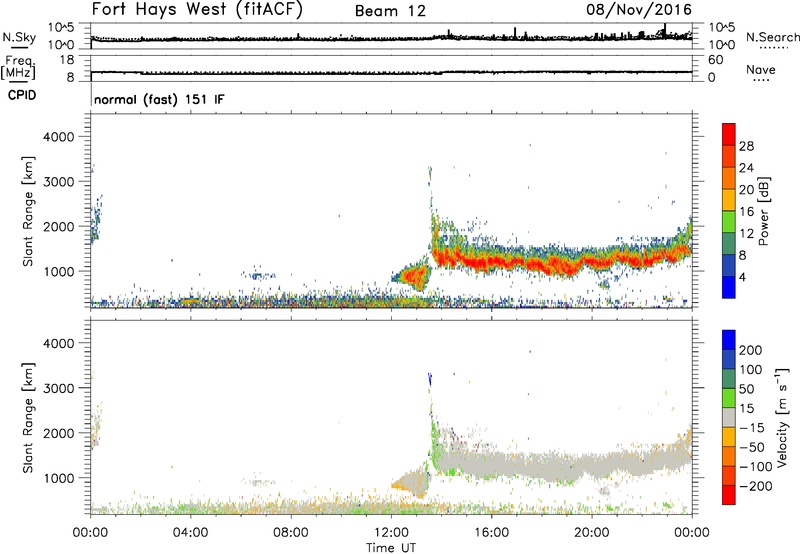Viewport: 800px width, 554px height.
Task: Click the 200 label on velocity colorbar
Action: 751,350
